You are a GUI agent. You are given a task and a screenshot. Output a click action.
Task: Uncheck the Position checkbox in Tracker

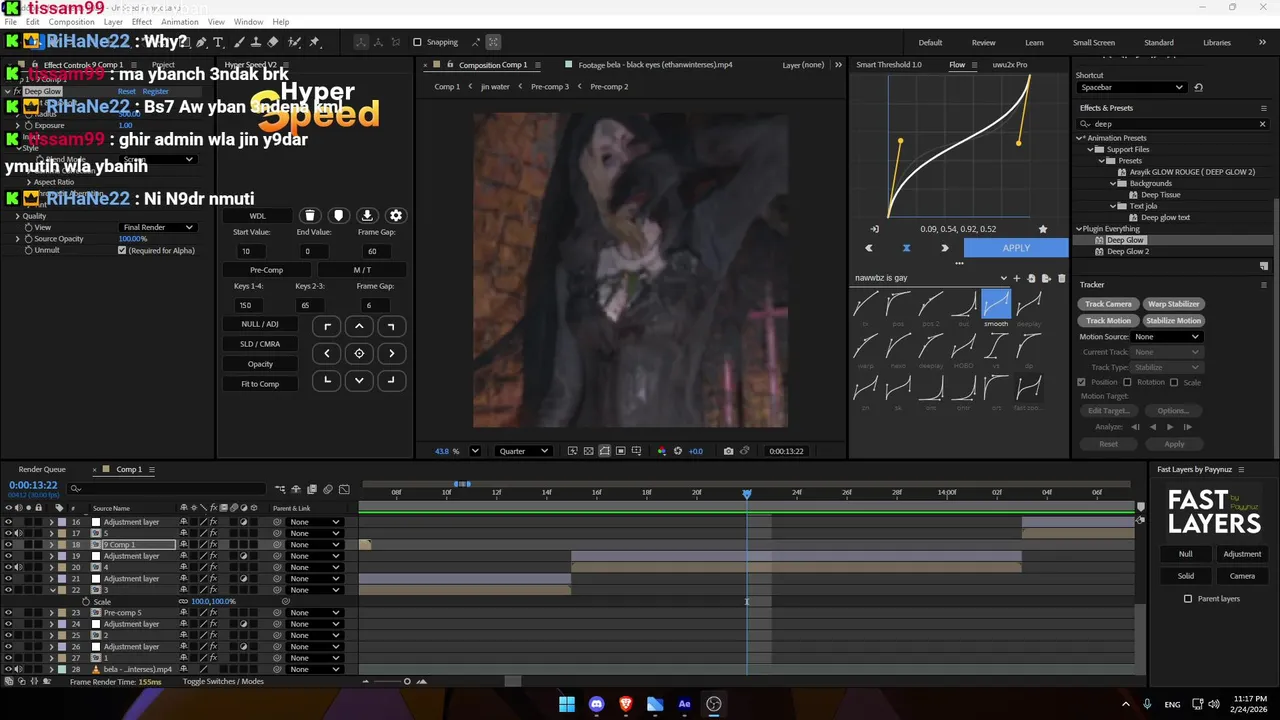pyautogui.click(x=1081, y=382)
